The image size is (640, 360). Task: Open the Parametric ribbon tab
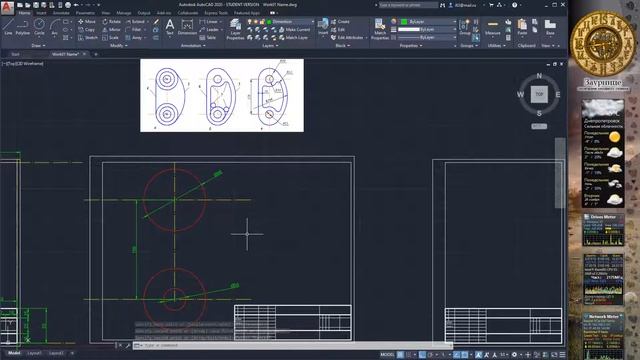coord(85,13)
